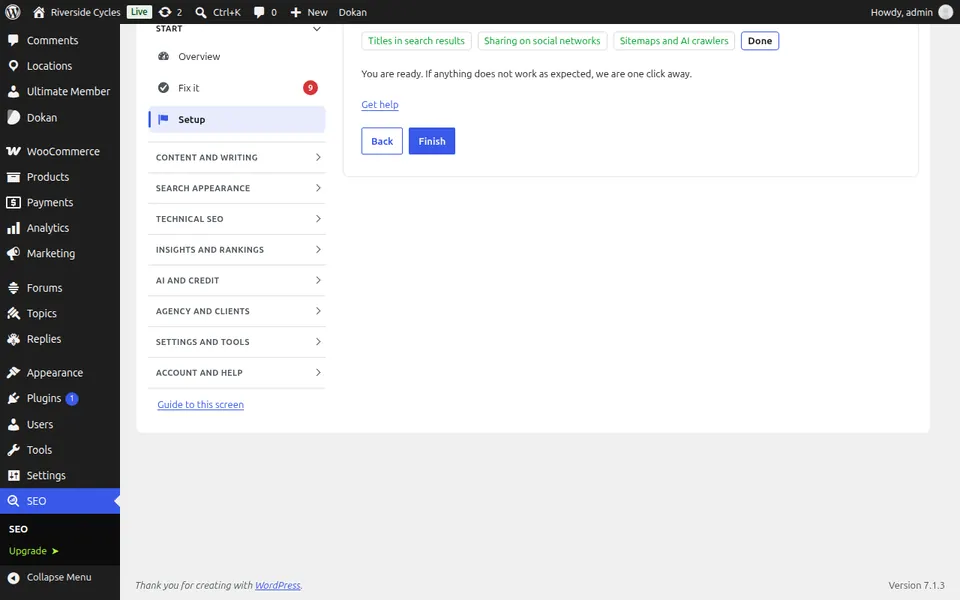Open the Get help link
The image size is (960, 600).
(x=380, y=105)
